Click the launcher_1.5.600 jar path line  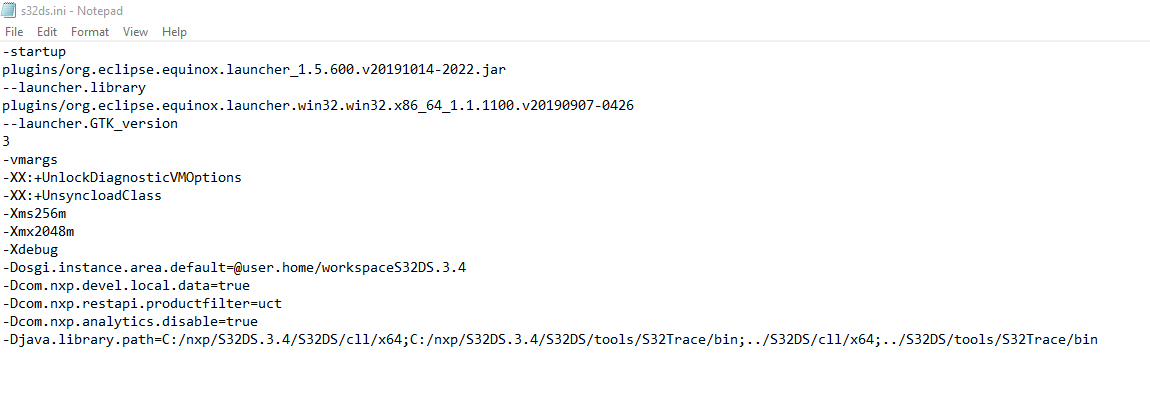click(260, 70)
